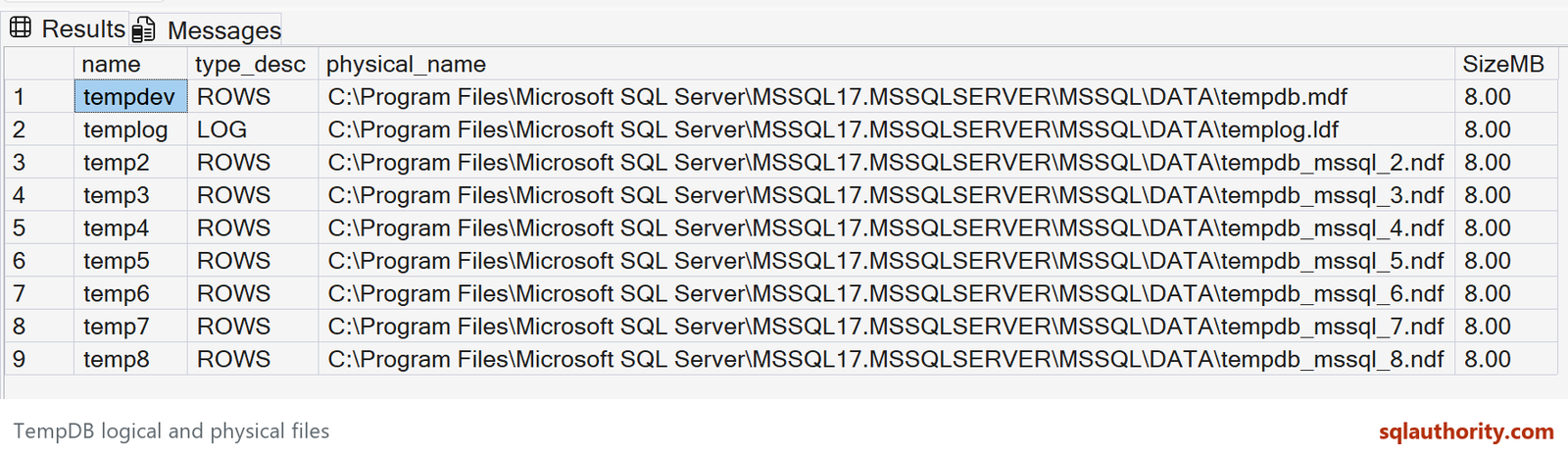1568x456 pixels.
Task: Select the temp6 name cell
Action: [x=130, y=293]
